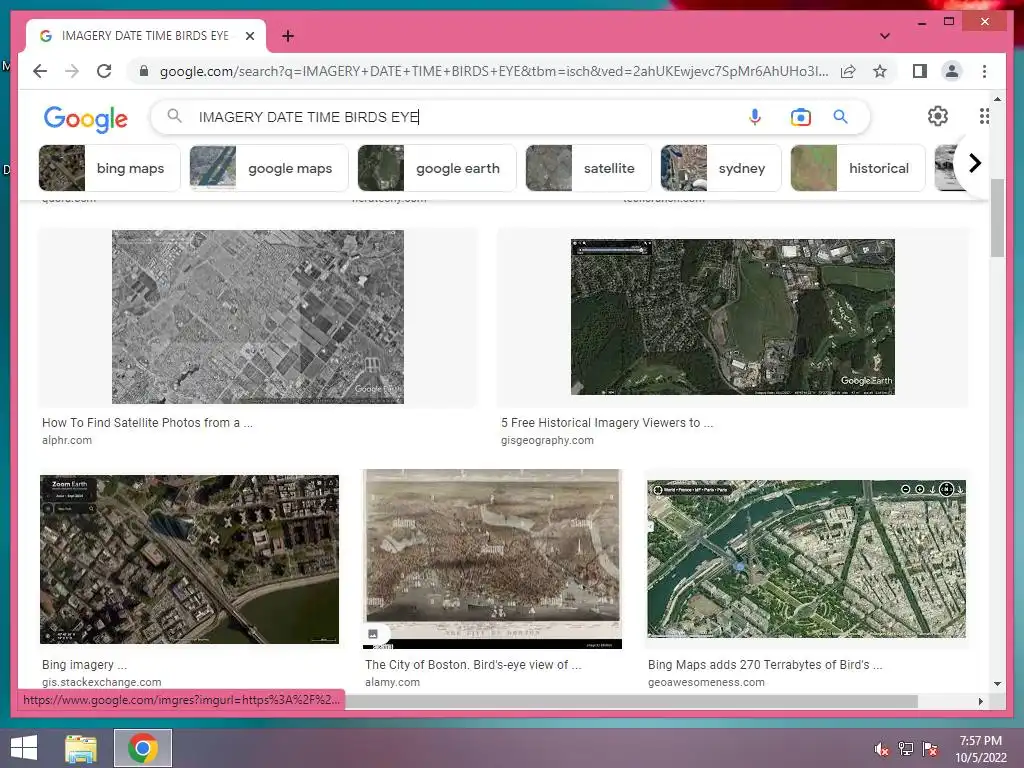Click the address bar URL
The image size is (1024, 768).
tap(494, 71)
